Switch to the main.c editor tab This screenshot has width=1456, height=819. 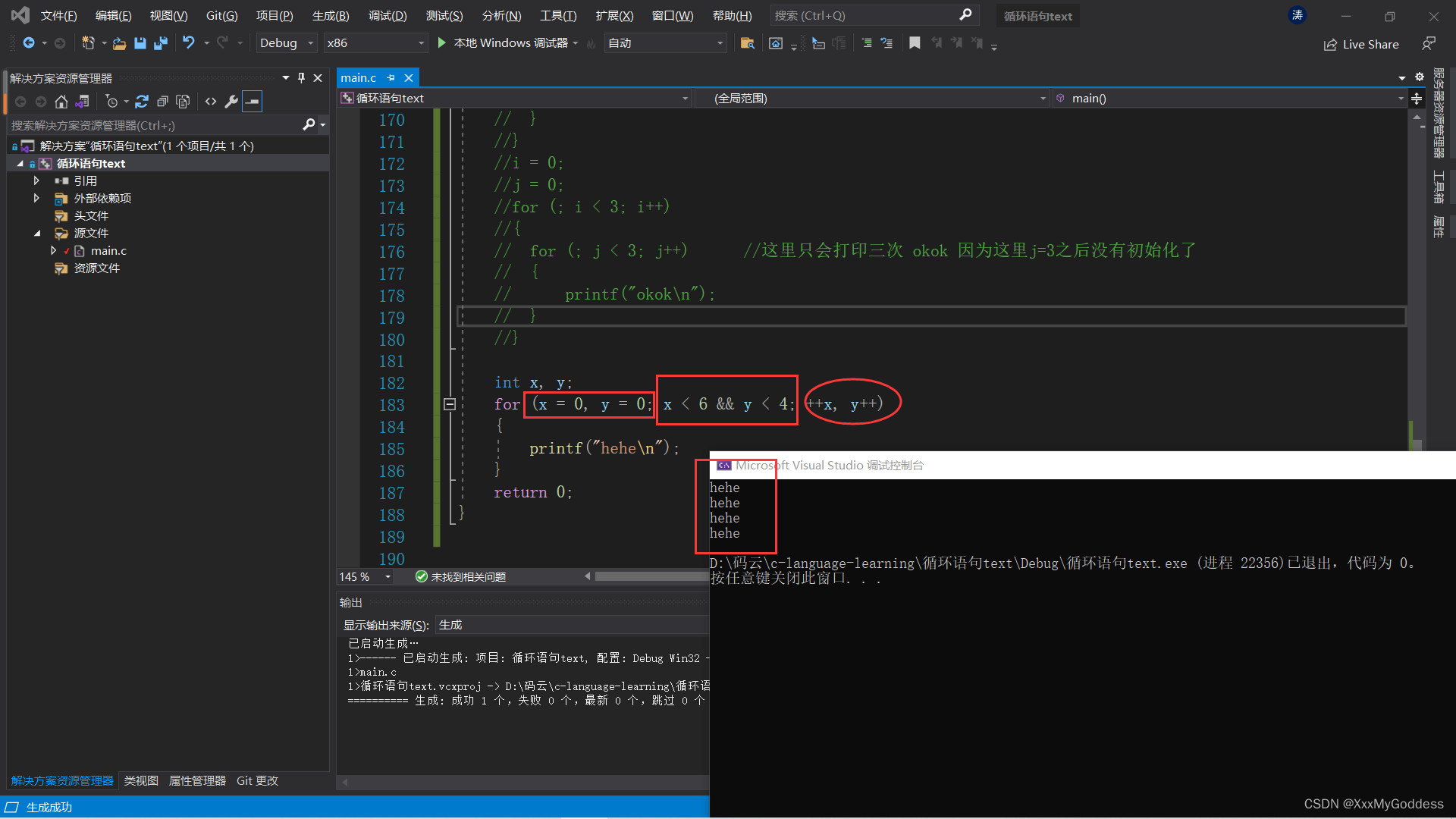click(x=358, y=77)
